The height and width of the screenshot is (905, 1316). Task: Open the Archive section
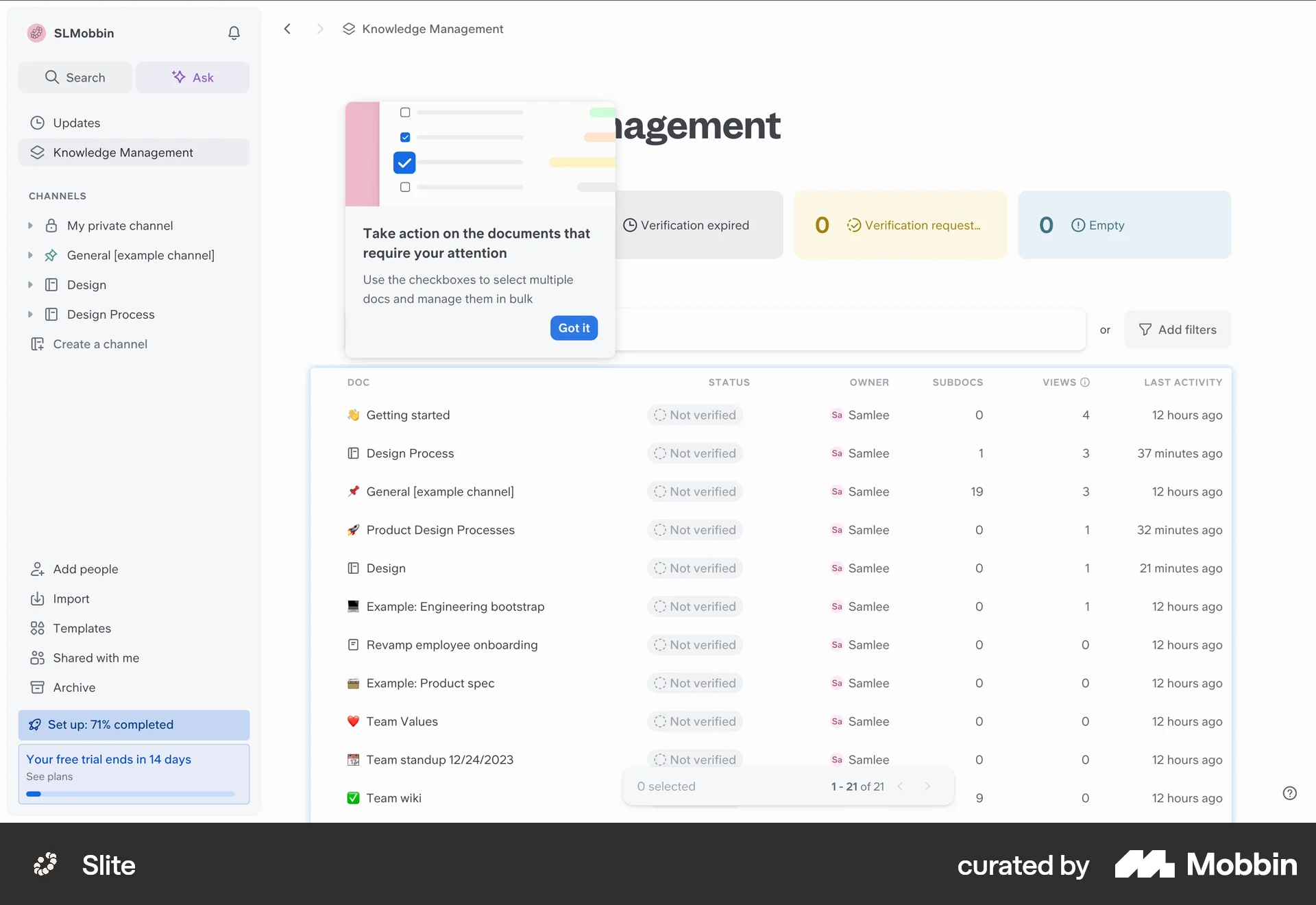[73, 687]
